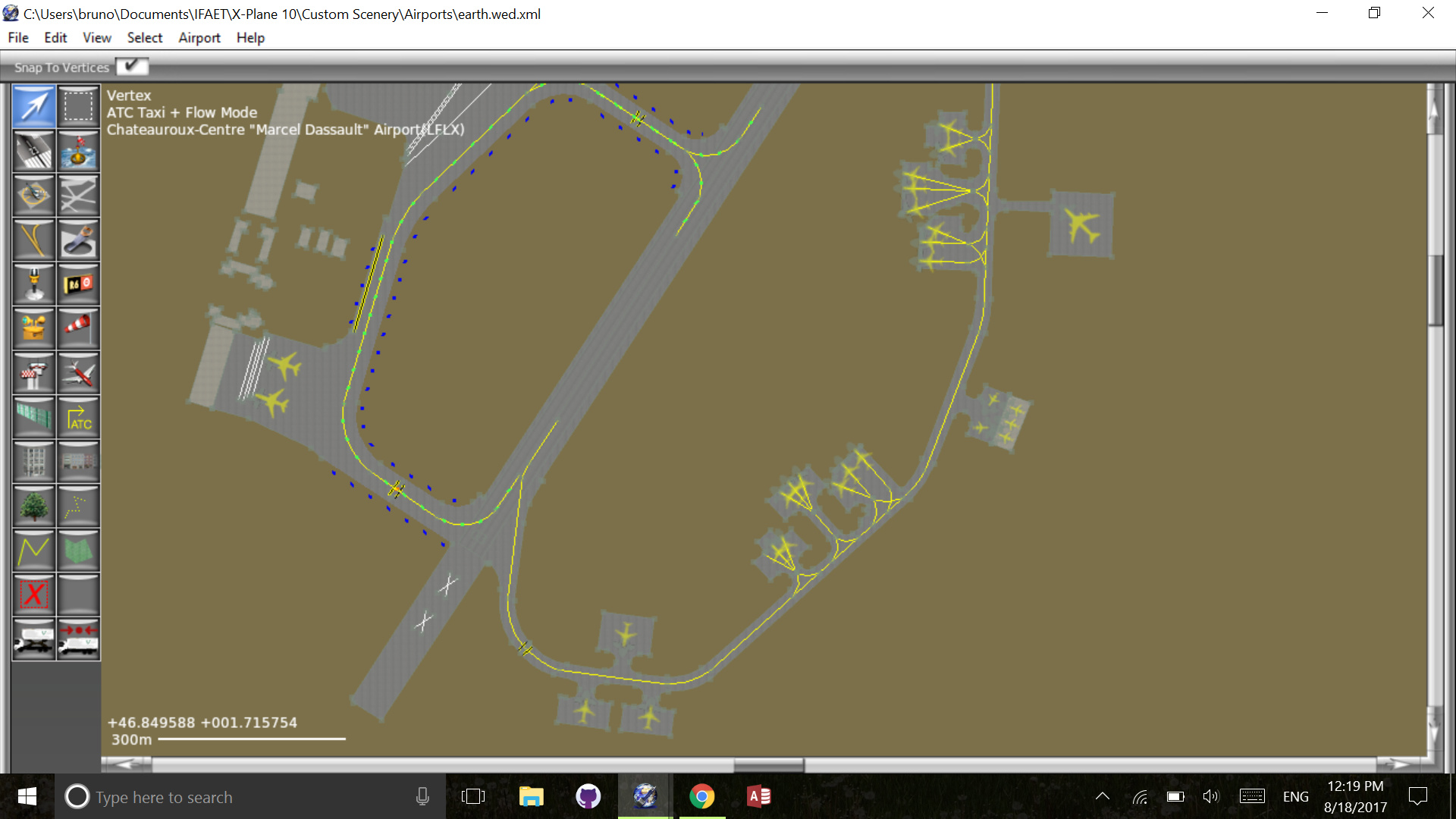This screenshot has width=1456, height=819.
Task: Open Chrome from the taskbar
Action: [701, 796]
